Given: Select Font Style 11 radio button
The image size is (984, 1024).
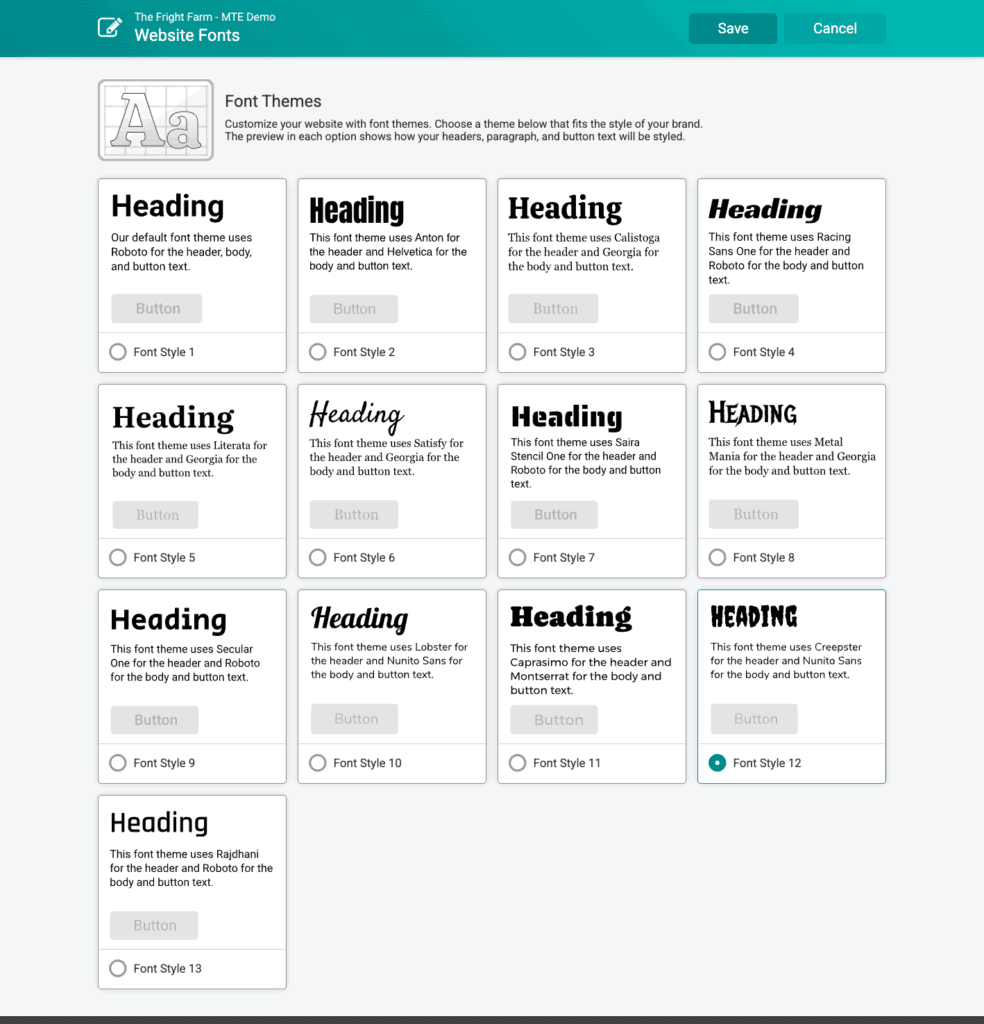Looking at the screenshot, I should tap(518, 763).
